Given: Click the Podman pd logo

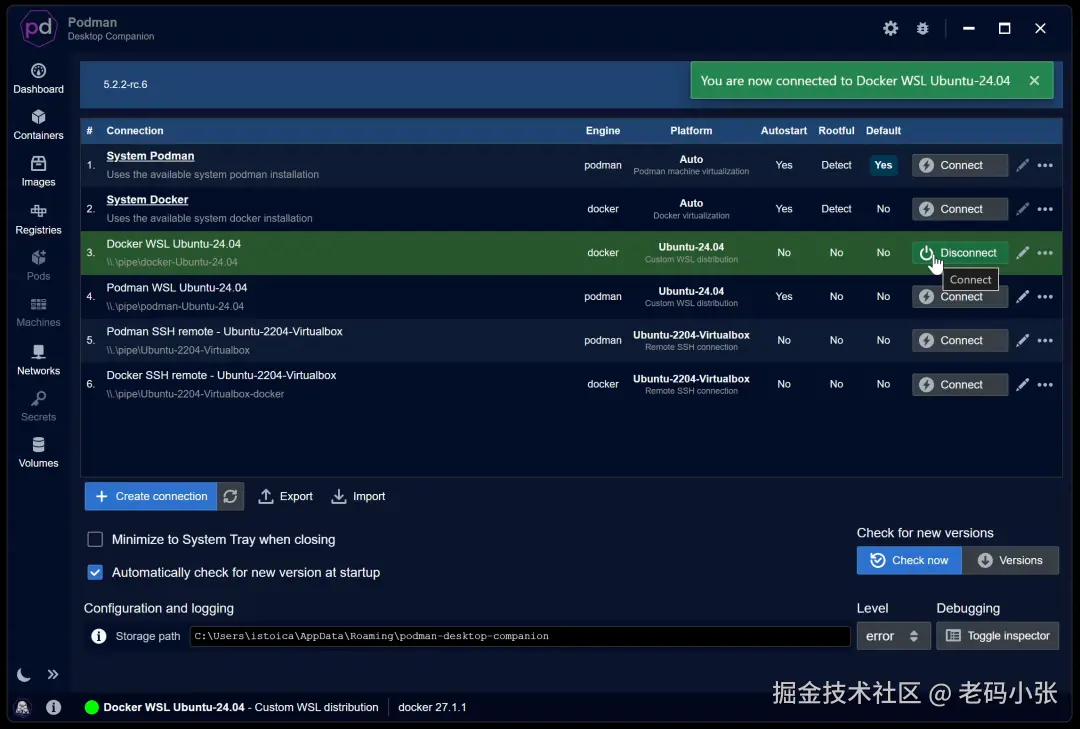Looking at the screenshot, I should 38,28.
